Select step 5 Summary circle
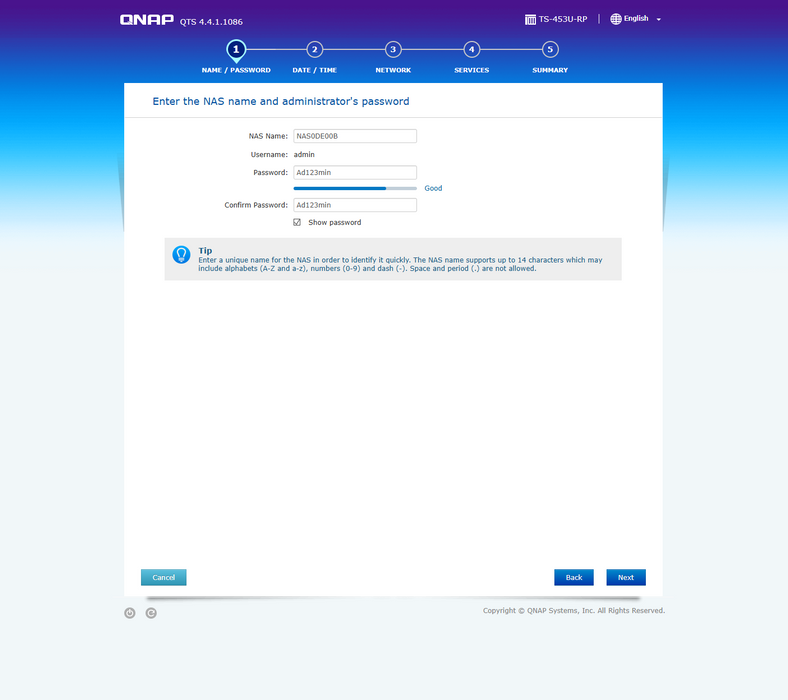 550,49
